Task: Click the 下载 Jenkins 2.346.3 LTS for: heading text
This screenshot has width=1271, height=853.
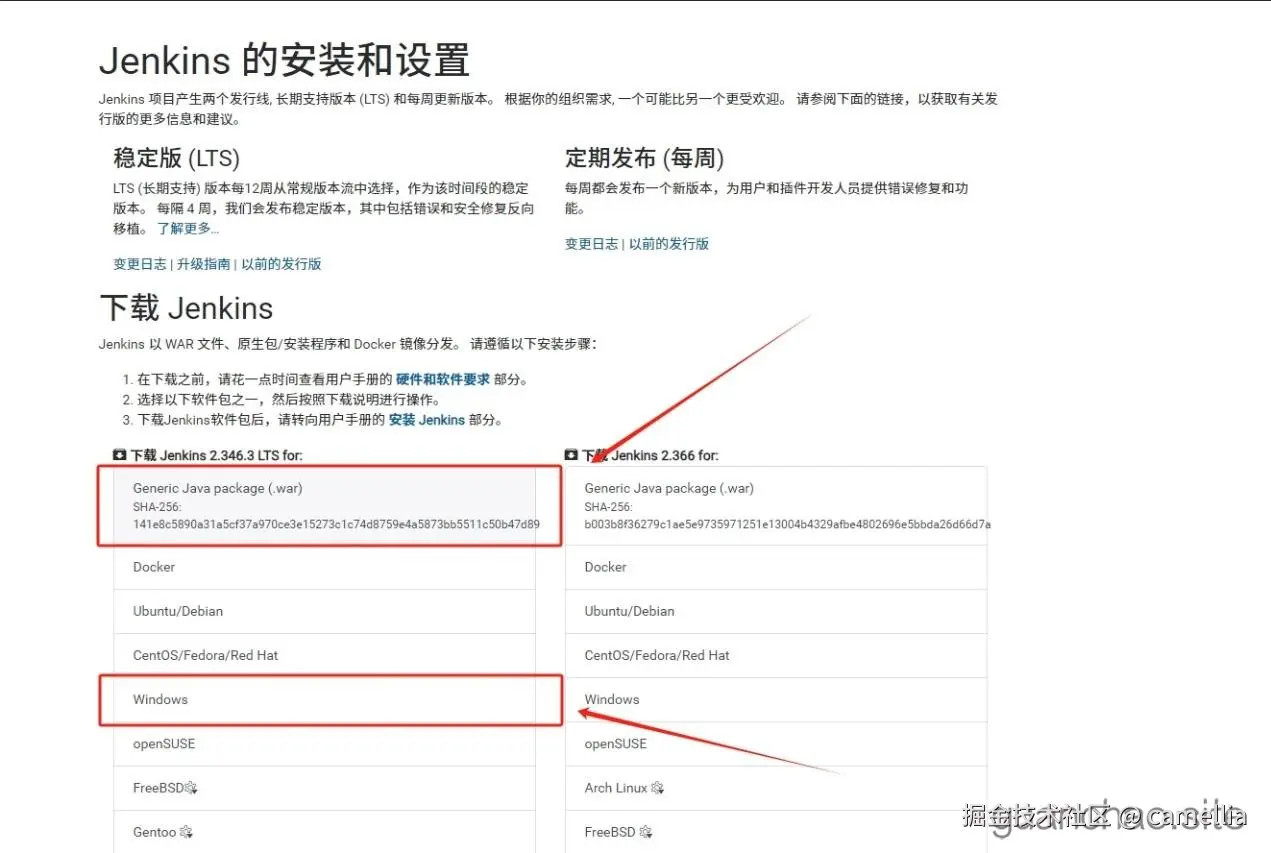Action: [216, 455]
